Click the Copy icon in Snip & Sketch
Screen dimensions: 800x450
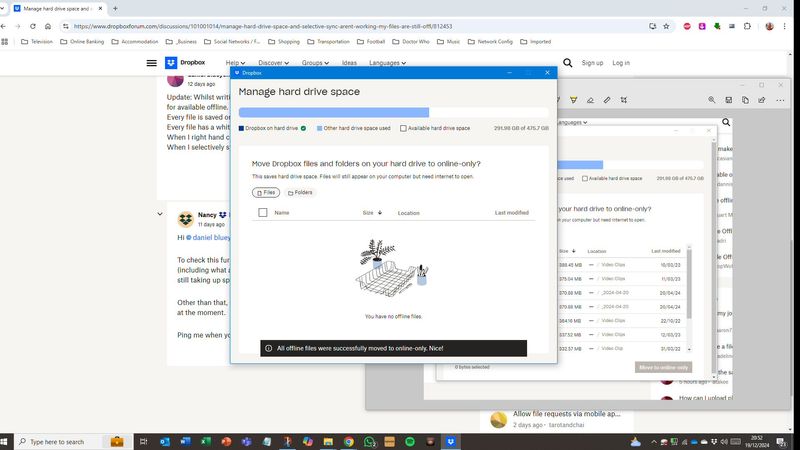(x=745, y=100)
